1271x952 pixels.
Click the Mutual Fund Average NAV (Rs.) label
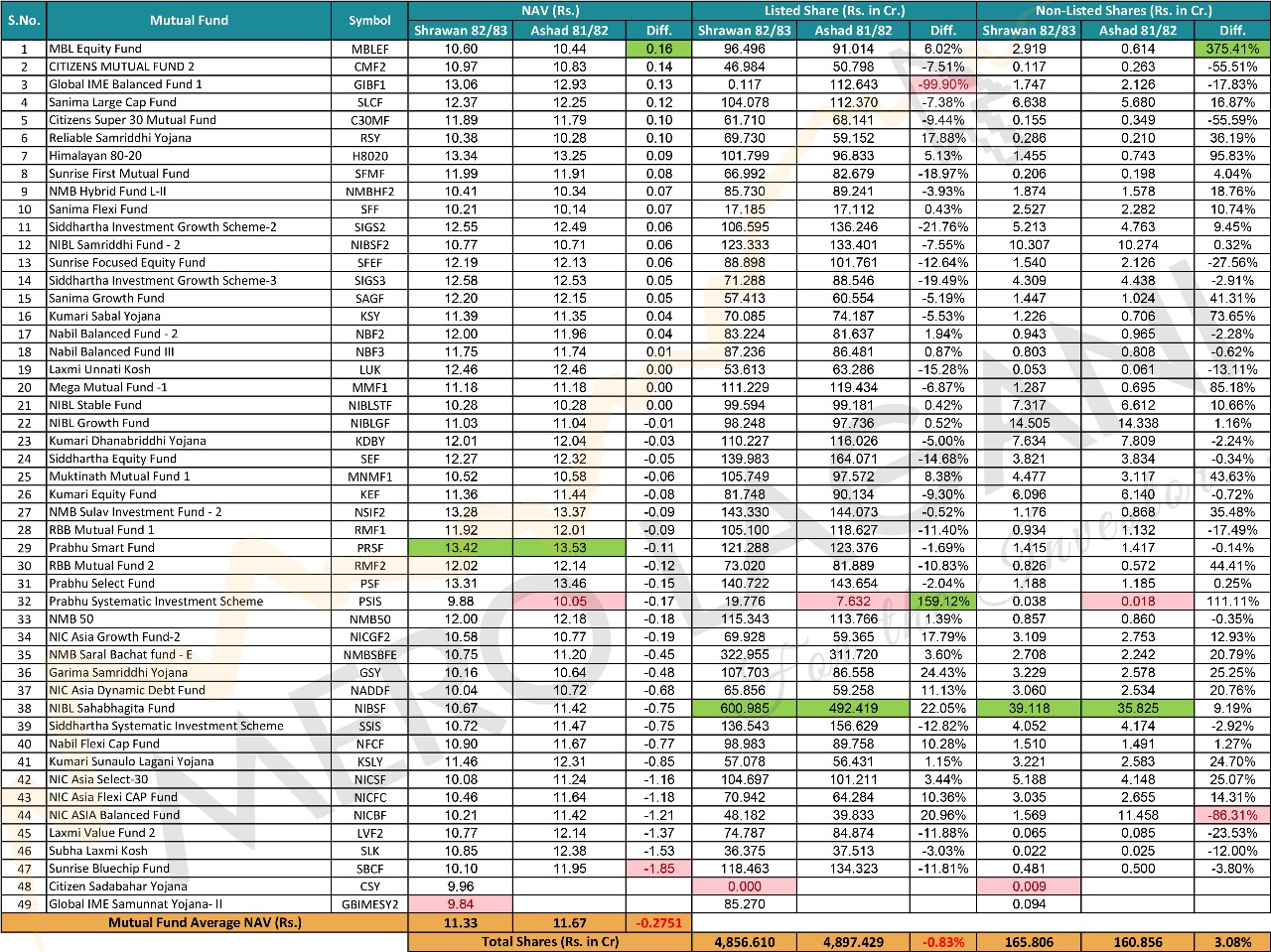(x=205, y=922)
